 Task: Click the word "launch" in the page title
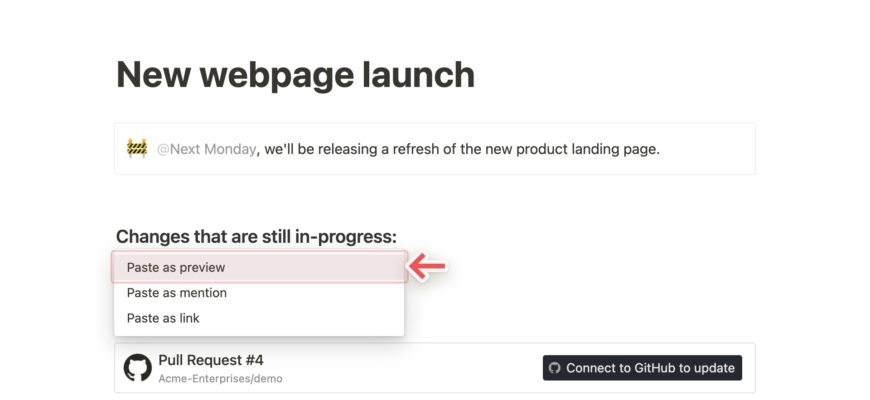[418, 74]
